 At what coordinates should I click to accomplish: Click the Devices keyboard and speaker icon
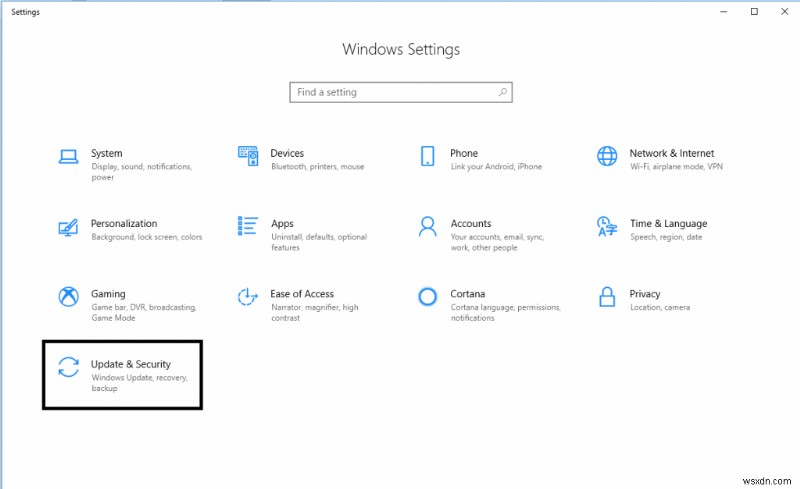[x=248, y=156]
